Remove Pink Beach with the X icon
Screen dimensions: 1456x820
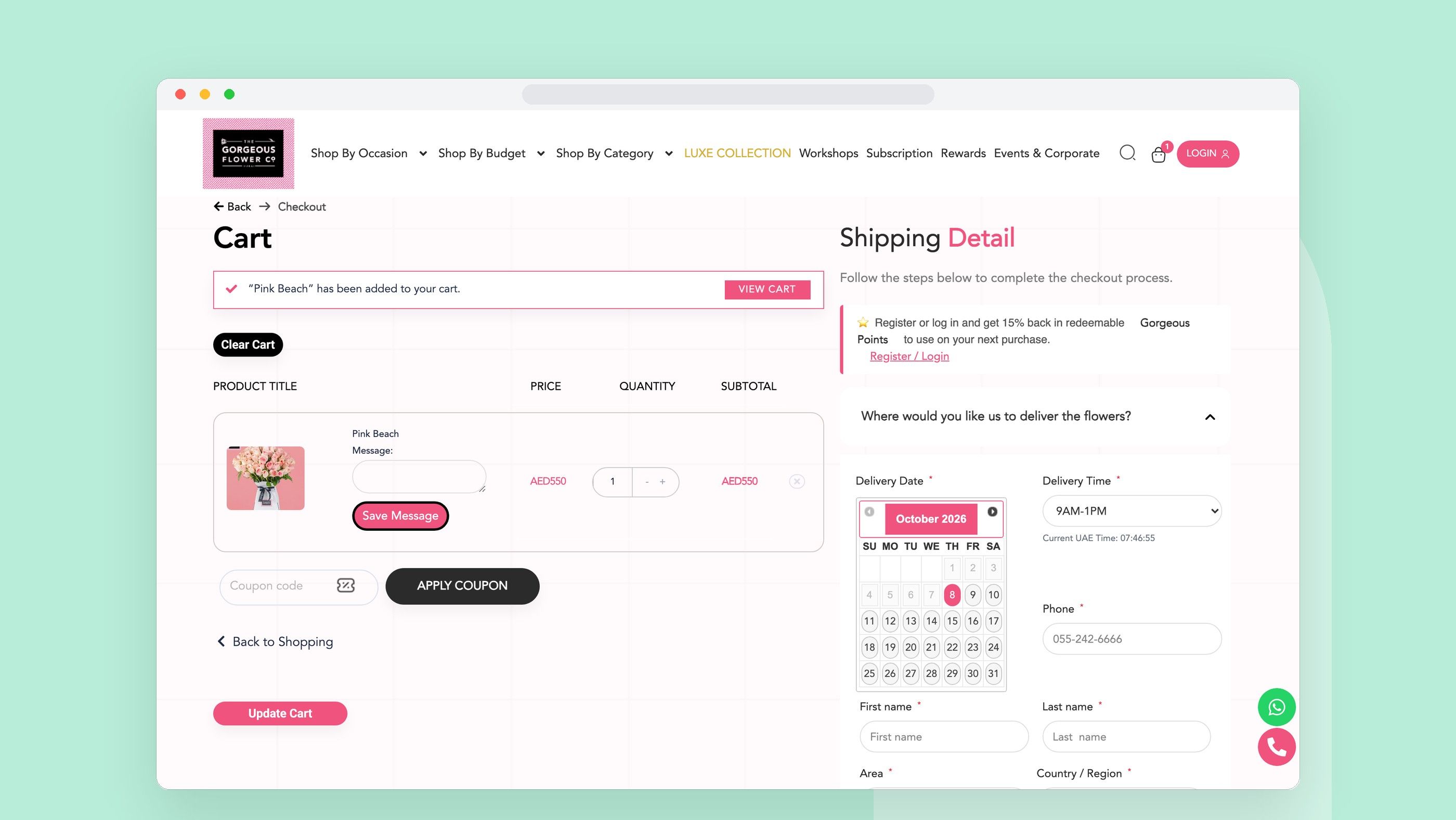pos(797,481)
